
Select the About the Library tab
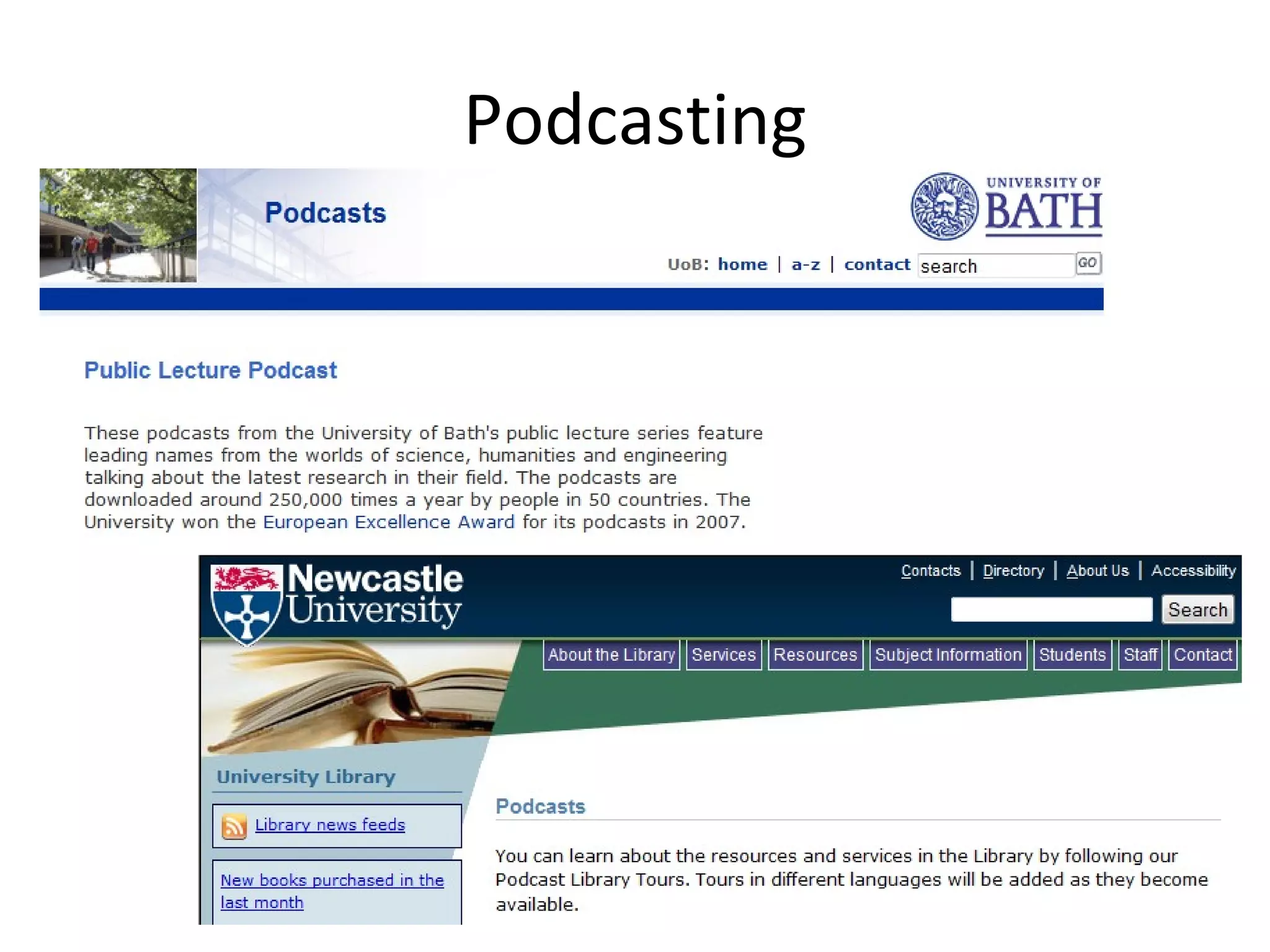[x=611, y=655]
